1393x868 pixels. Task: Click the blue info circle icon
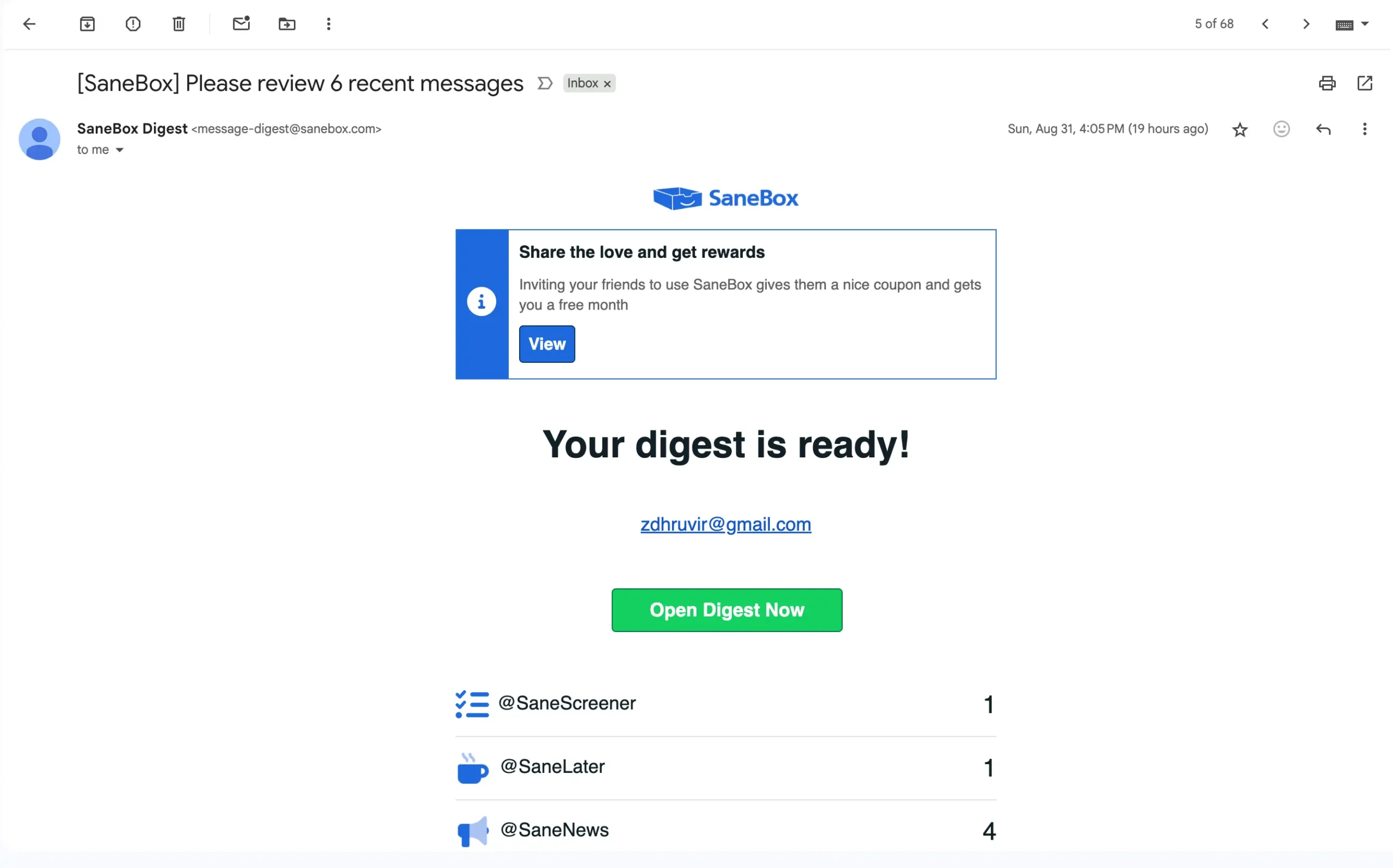coord(482,301)
